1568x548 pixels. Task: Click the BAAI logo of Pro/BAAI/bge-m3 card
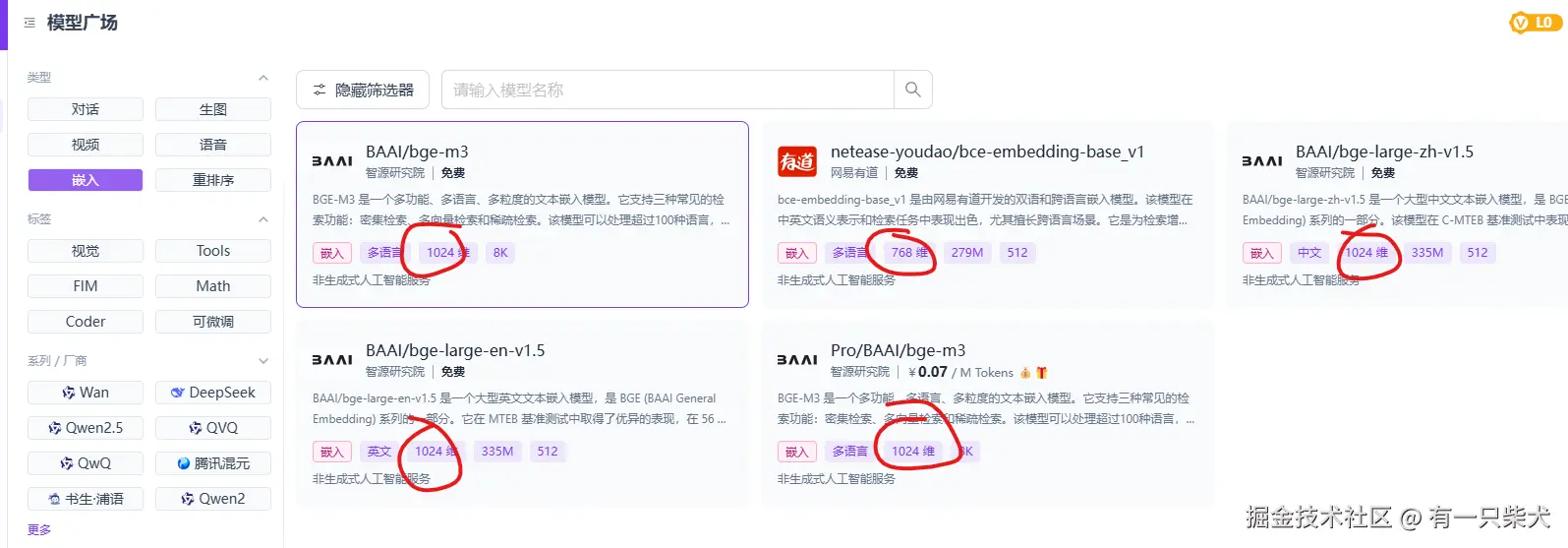point(797,360)
